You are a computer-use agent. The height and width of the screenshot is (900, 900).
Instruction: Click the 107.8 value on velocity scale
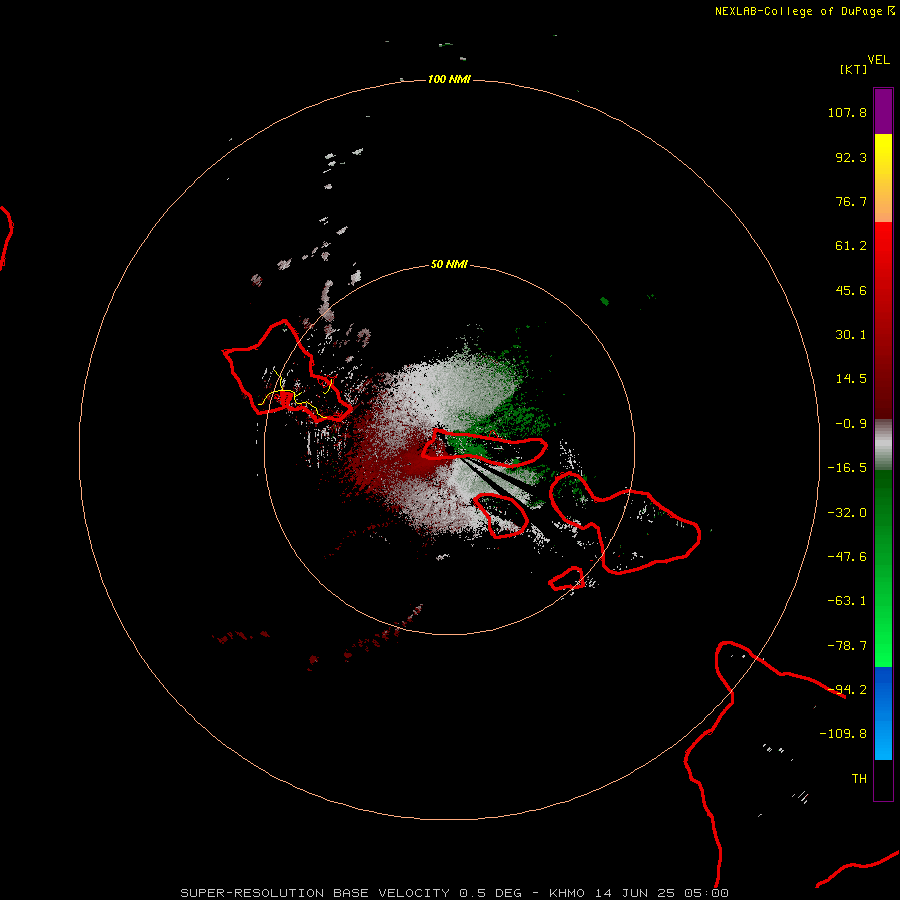click(x=847, y=112)
